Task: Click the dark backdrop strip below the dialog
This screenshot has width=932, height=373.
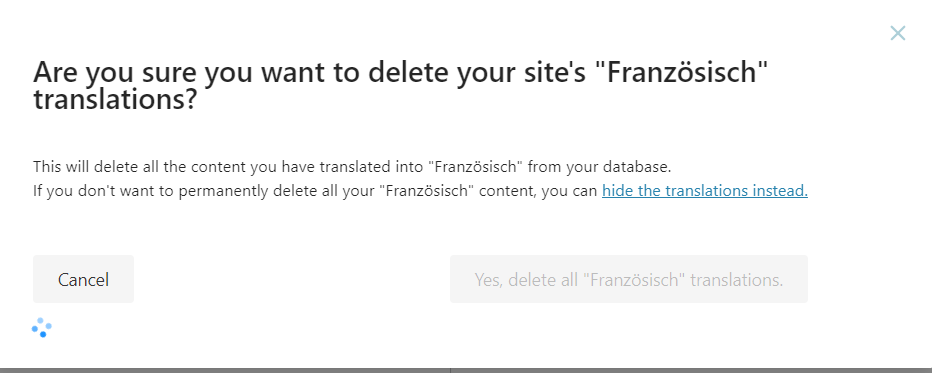Action: coord(466,370)
